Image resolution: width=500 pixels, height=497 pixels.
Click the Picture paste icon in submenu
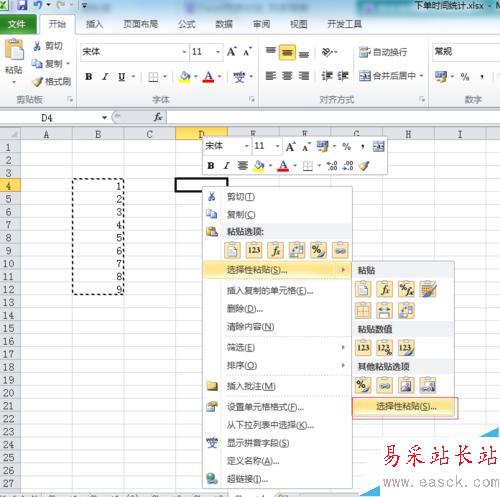pyautogui.click(x=406, y=385)
